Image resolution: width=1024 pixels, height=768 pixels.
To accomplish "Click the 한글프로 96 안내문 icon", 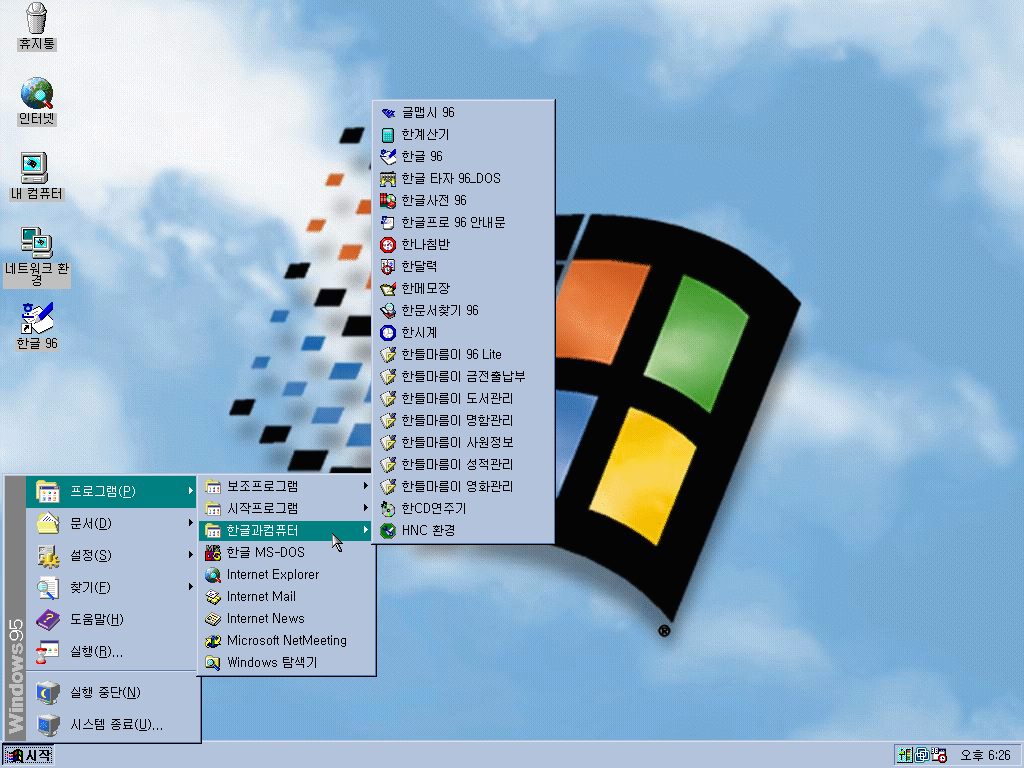I will pos(388,223).
